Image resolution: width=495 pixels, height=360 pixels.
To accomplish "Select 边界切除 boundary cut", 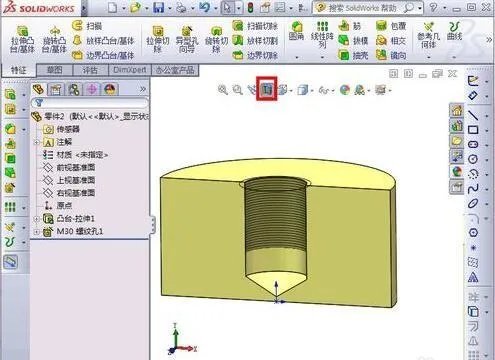I will pos(255,55).
